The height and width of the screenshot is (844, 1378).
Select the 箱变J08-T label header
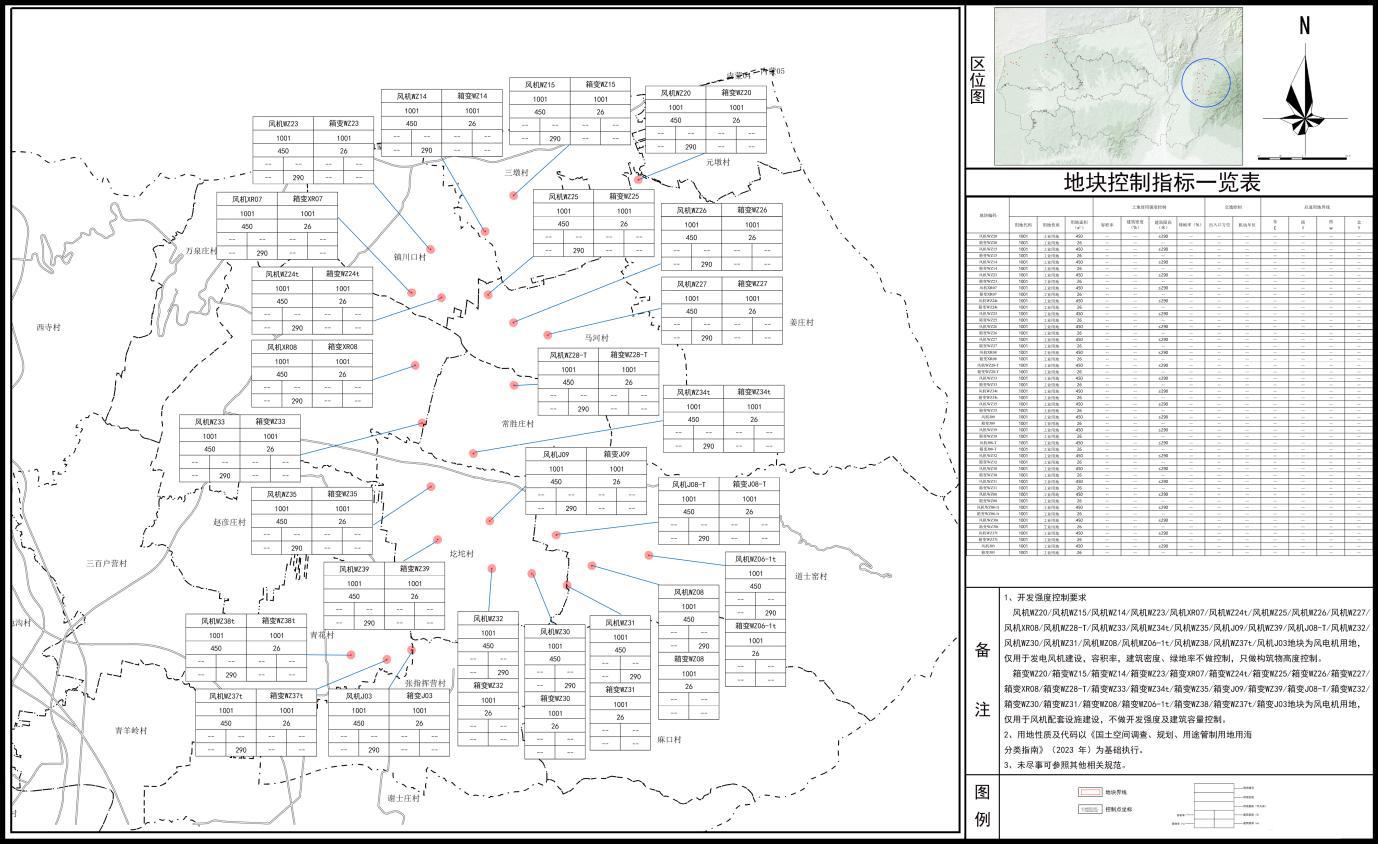click(x=749, y=485)
